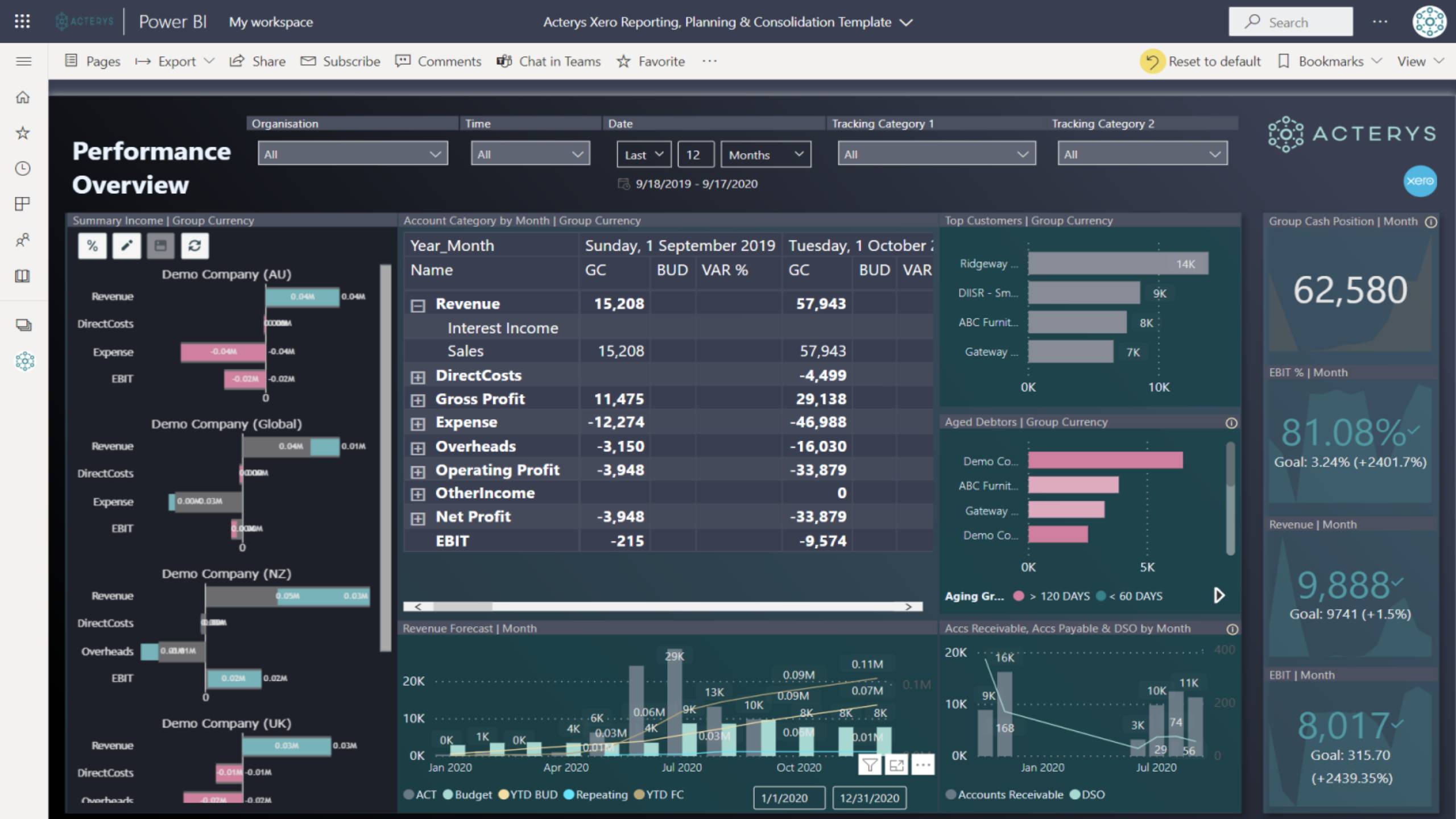Open Workspaces icon in left sidebar
Image resolution: width=1456 pixels, height=819 pixels.
pyautogui.click(x=23, y=325)
